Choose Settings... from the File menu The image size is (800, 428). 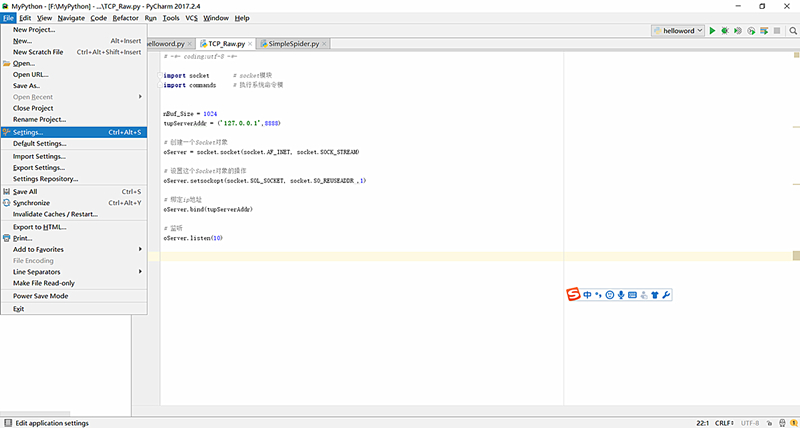[74, 132]
